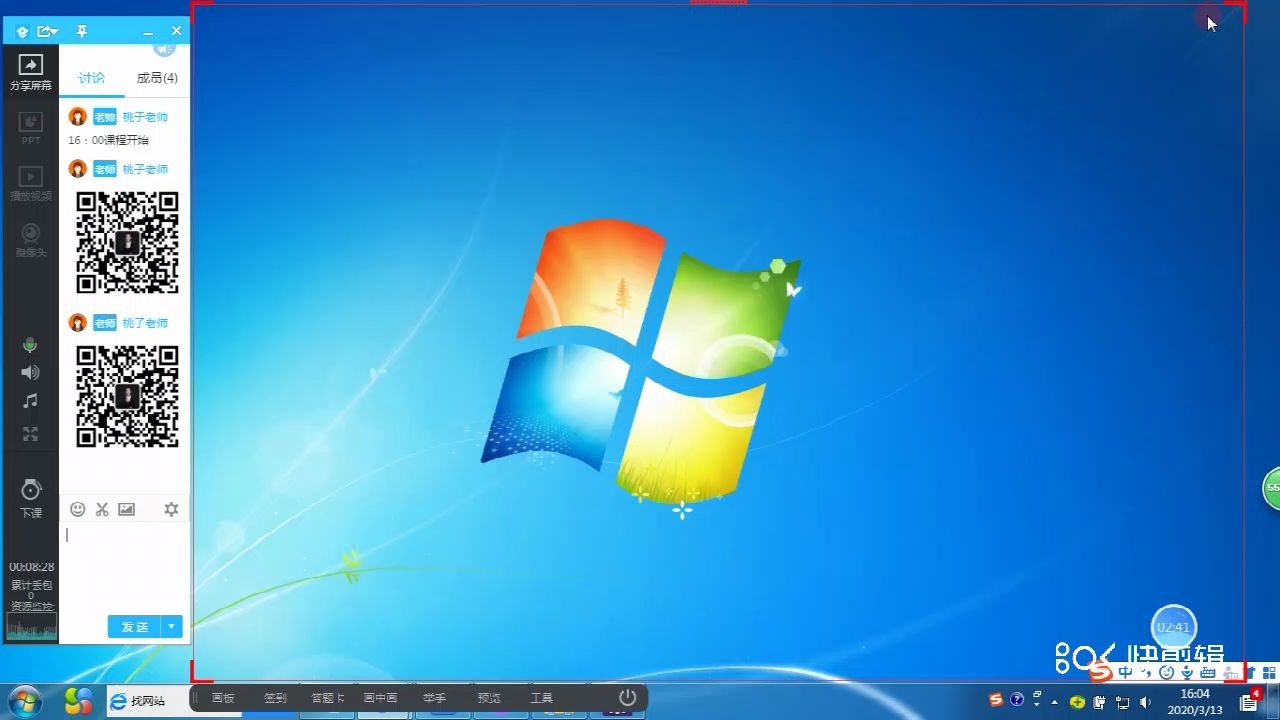The height and width of the screenshot is (720, 1280).
Task: Open the share export dropdown in the title bar
Action: point(47,32)
